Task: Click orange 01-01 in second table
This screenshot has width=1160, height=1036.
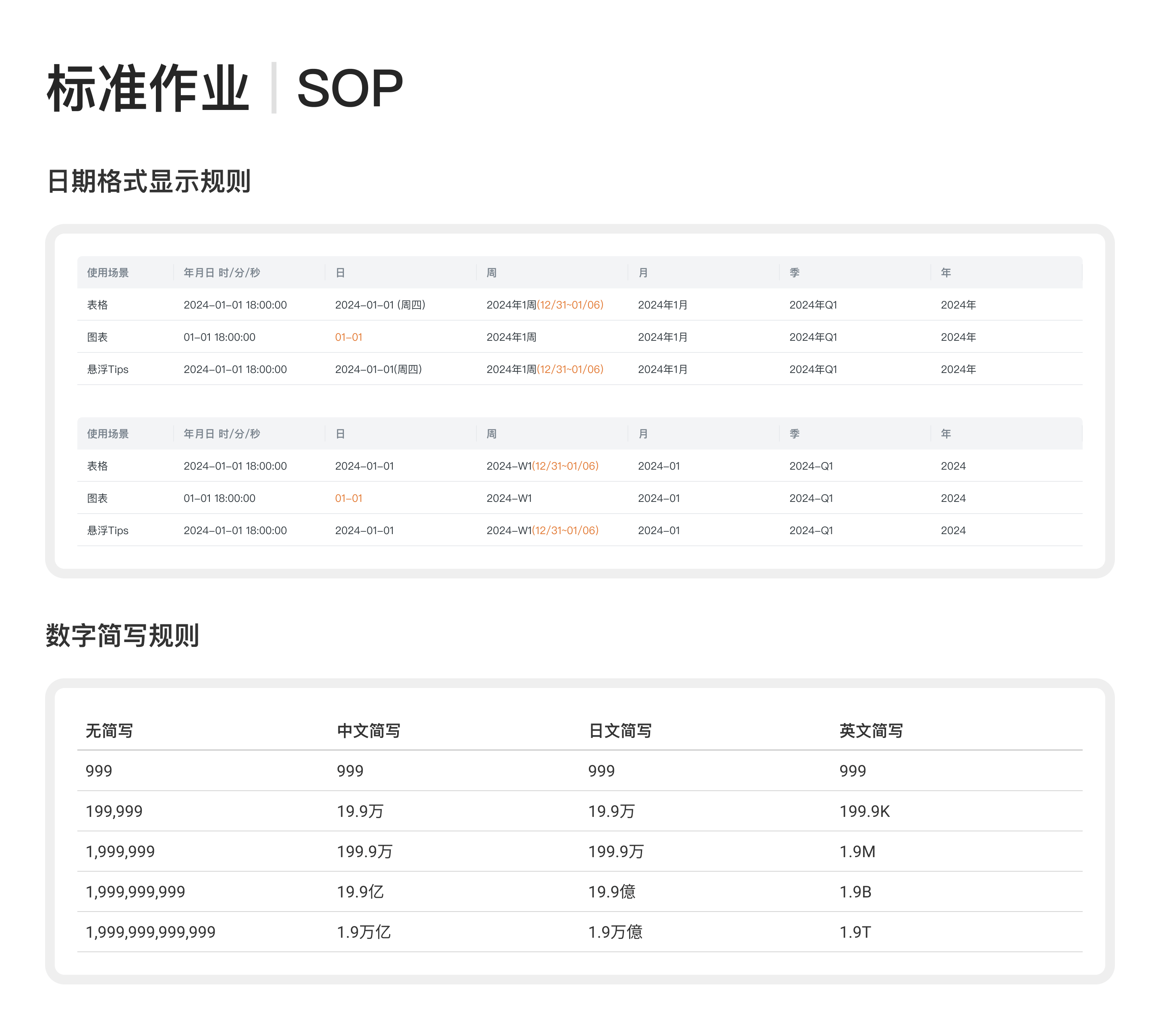Action: [x=348, y=498]
